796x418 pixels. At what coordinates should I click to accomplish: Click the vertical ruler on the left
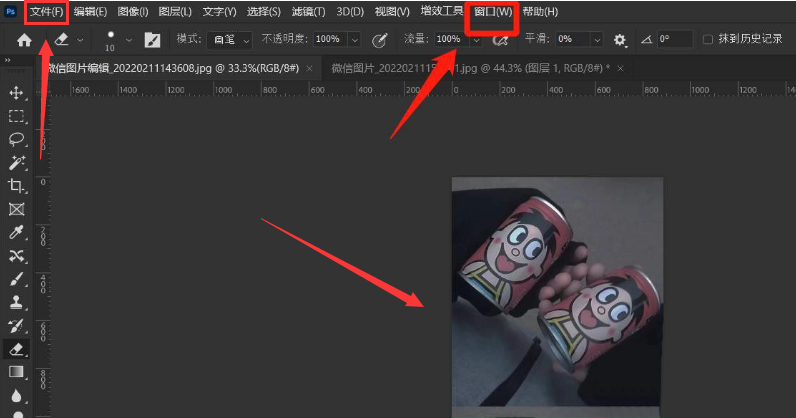pos(43,256)
